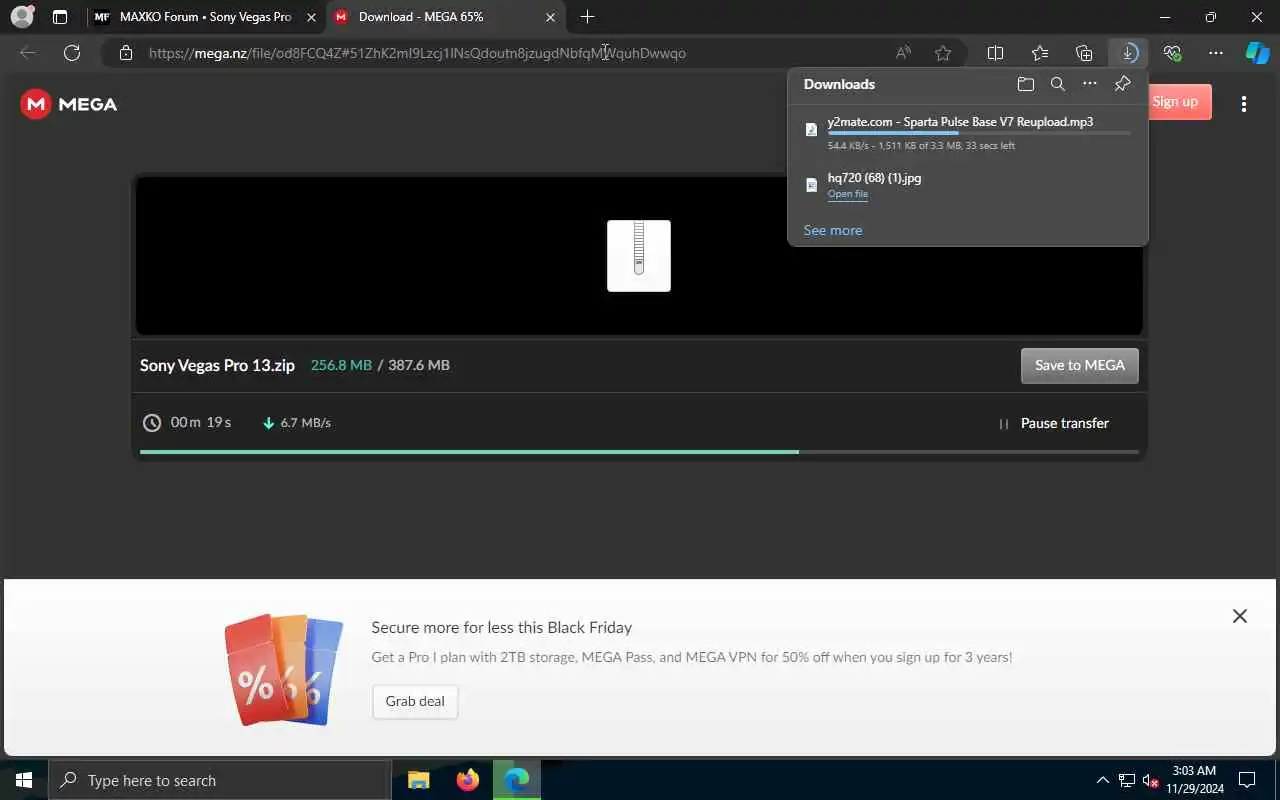Open the clock showing 3:03 AM

1194,780
